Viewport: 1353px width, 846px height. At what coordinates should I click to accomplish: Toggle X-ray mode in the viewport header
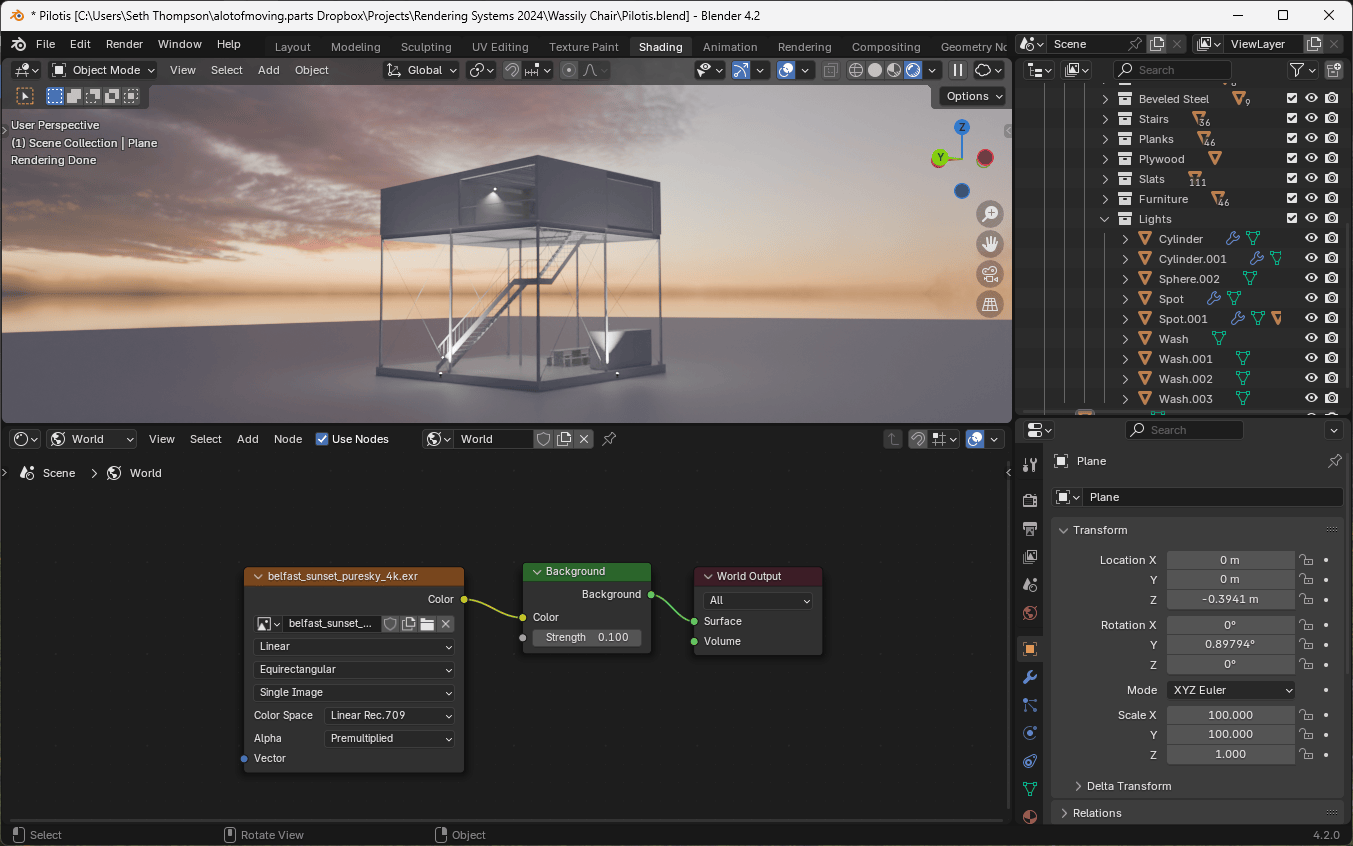pos(831,70)
